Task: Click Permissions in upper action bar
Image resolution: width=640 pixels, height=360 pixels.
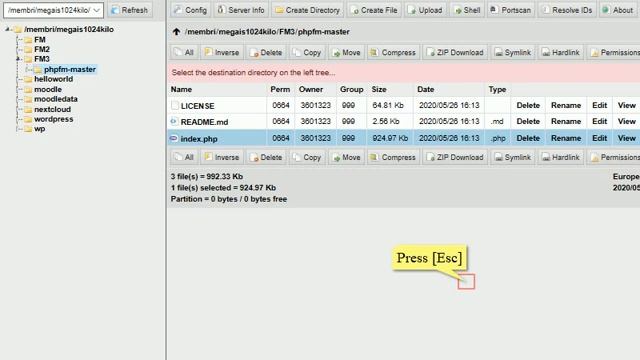Action: 613,52
